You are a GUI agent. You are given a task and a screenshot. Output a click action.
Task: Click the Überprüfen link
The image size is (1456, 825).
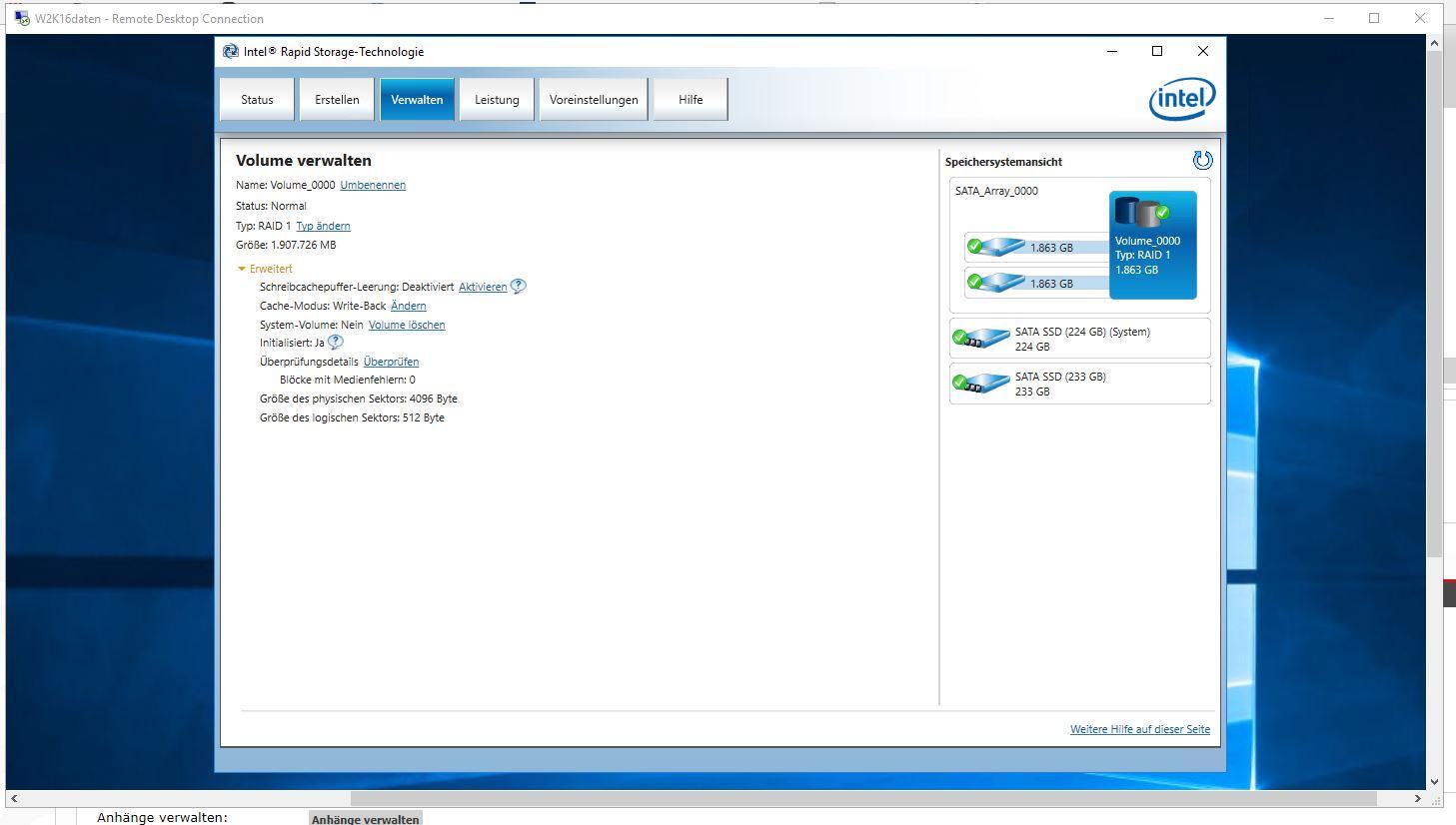click(x=391, y=362)
